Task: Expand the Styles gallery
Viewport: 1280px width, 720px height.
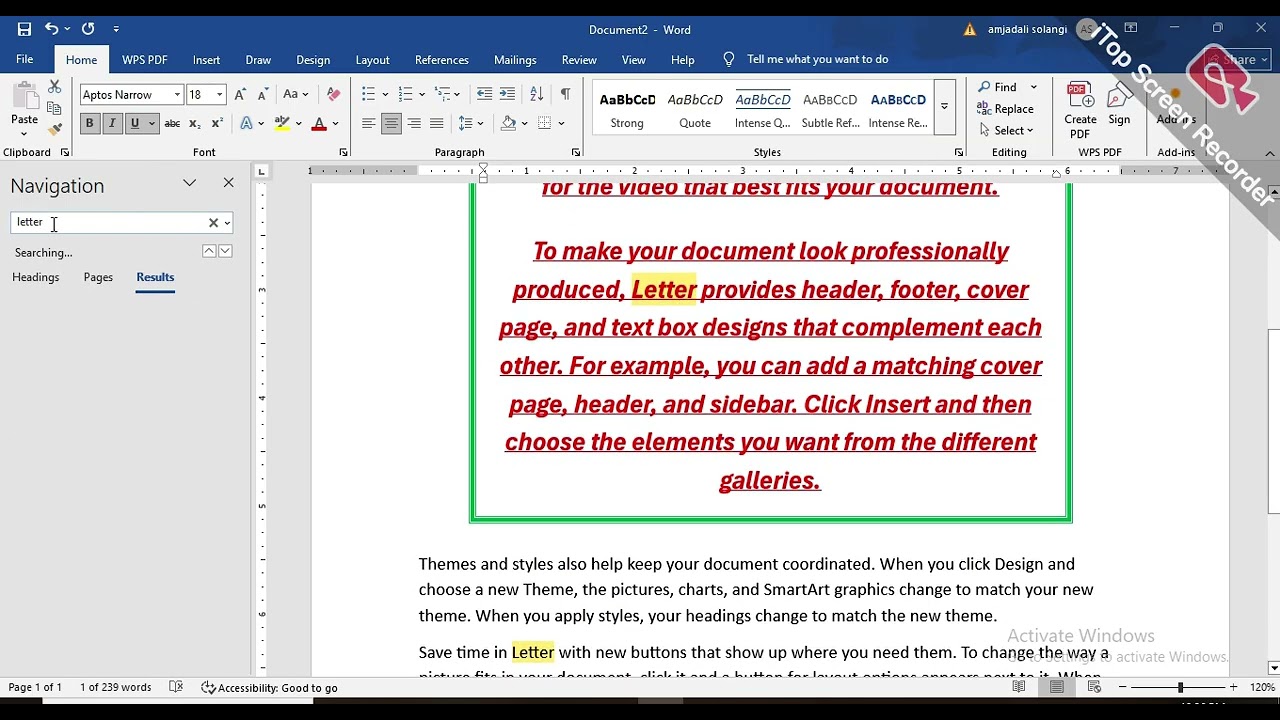Action: pos(944,106)
